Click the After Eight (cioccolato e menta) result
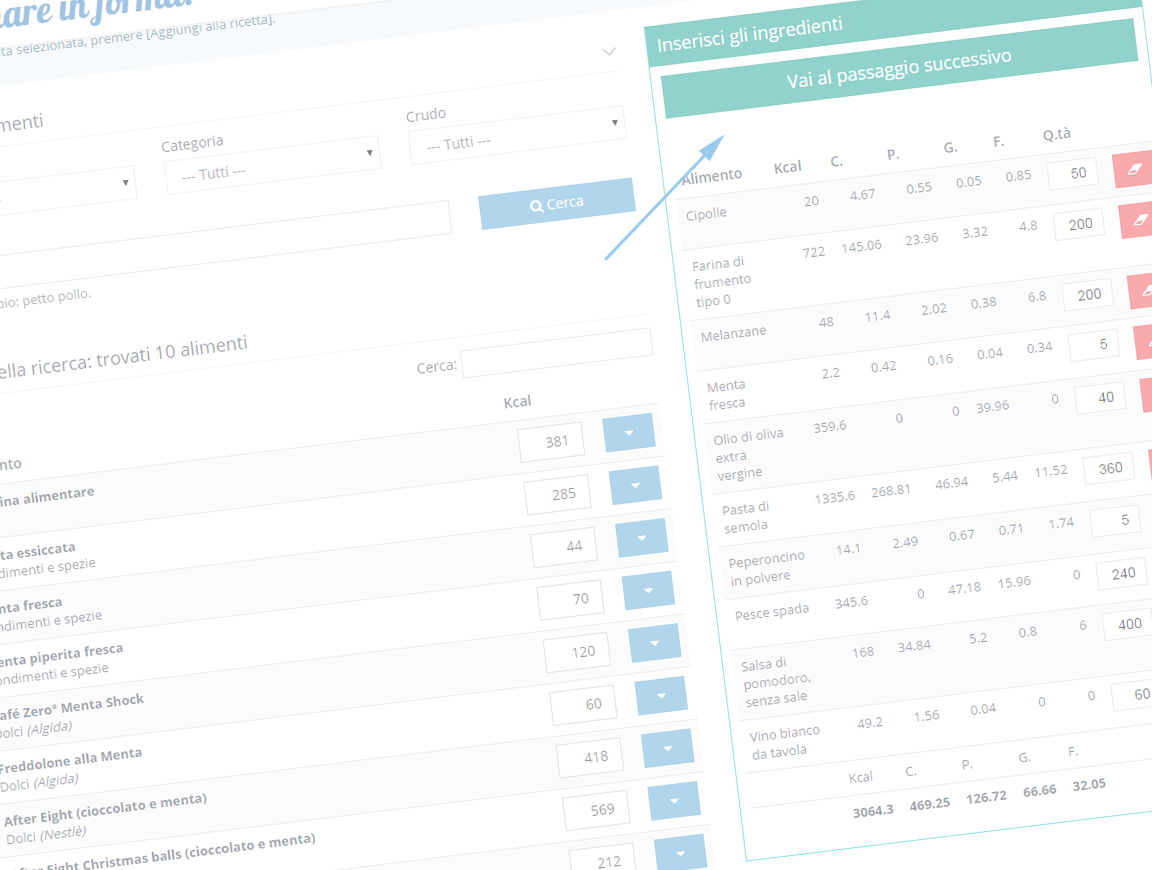Image resolution: width=1152 pixels, height=870 pixels. click(105, 809)
